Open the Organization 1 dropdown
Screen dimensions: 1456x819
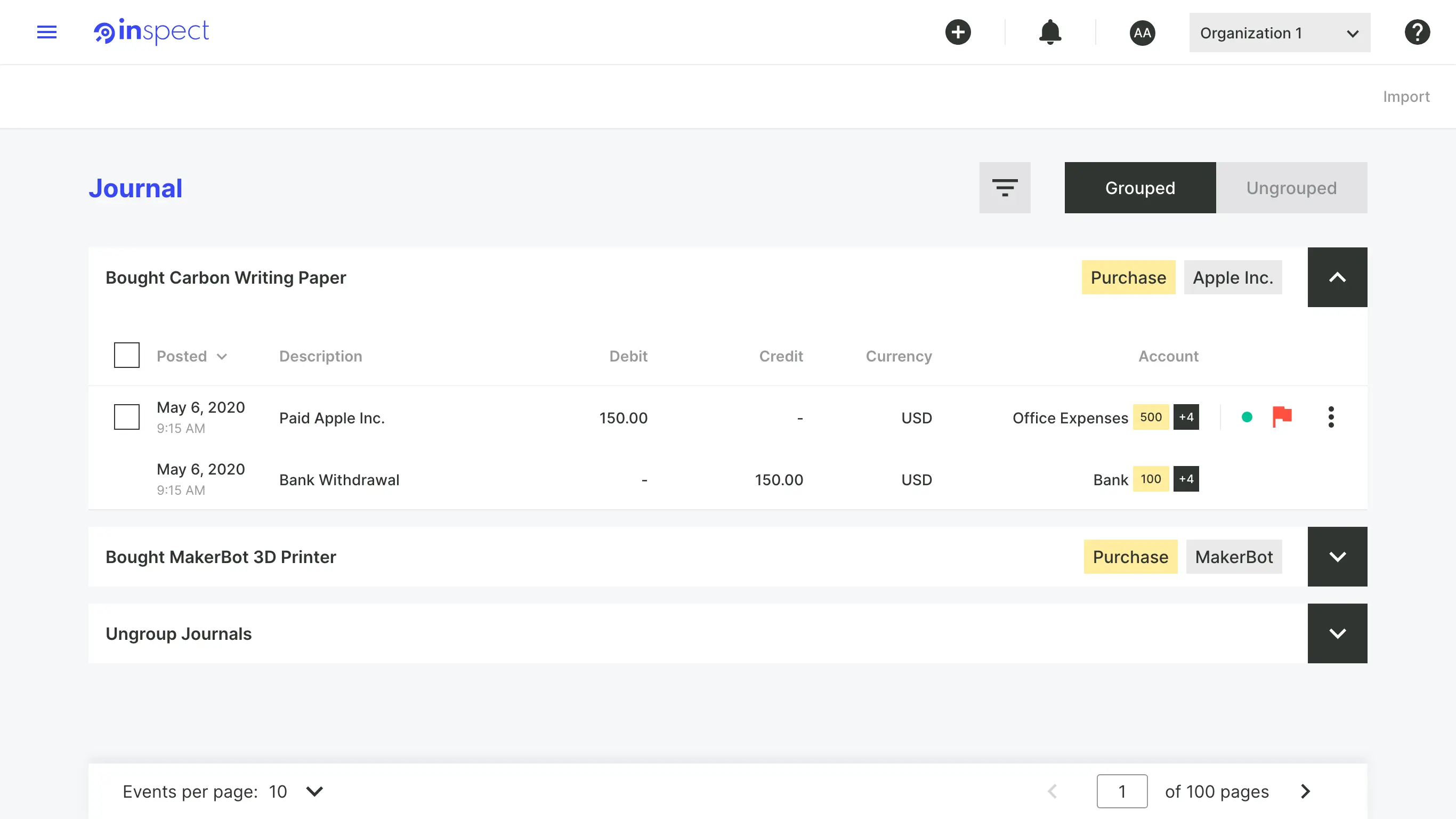[x=1279, y=33]
